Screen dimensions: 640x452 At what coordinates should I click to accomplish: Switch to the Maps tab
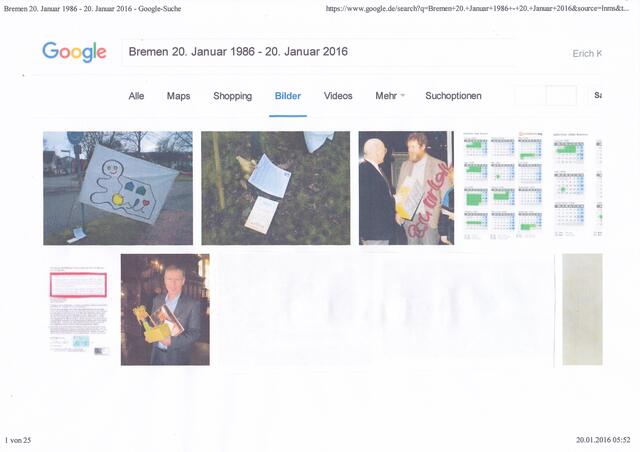(x=178, y=96)
